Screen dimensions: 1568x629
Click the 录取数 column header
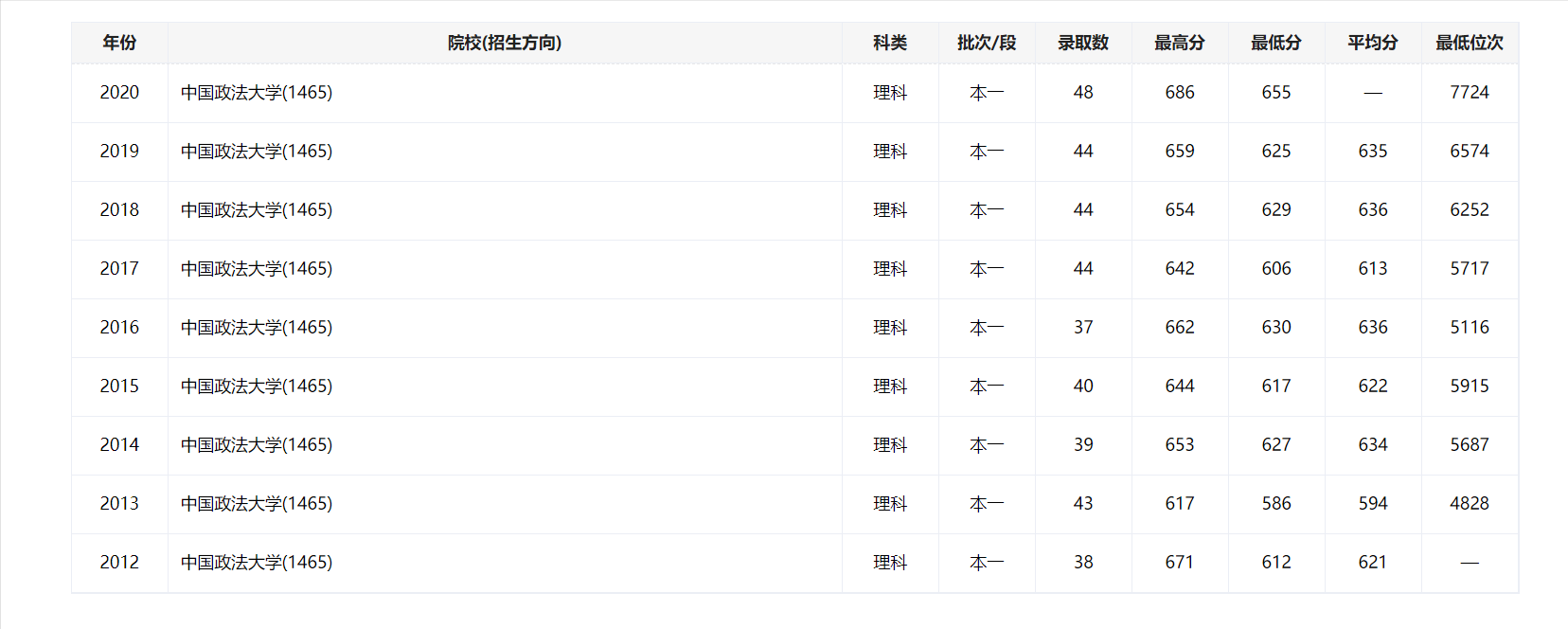pyautogui.click(x=1083, y=43)
